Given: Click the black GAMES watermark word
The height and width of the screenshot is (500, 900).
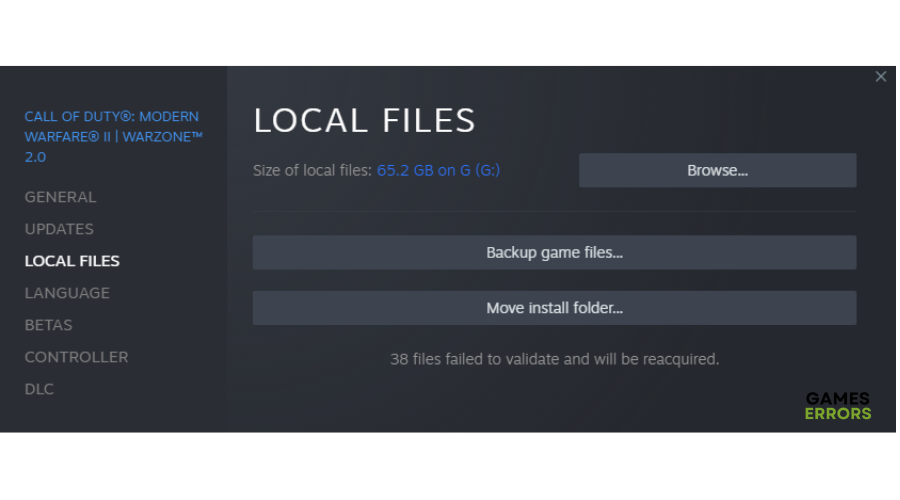Looking at the screenshot, I should pyautogui.click(x=837, y=398).
